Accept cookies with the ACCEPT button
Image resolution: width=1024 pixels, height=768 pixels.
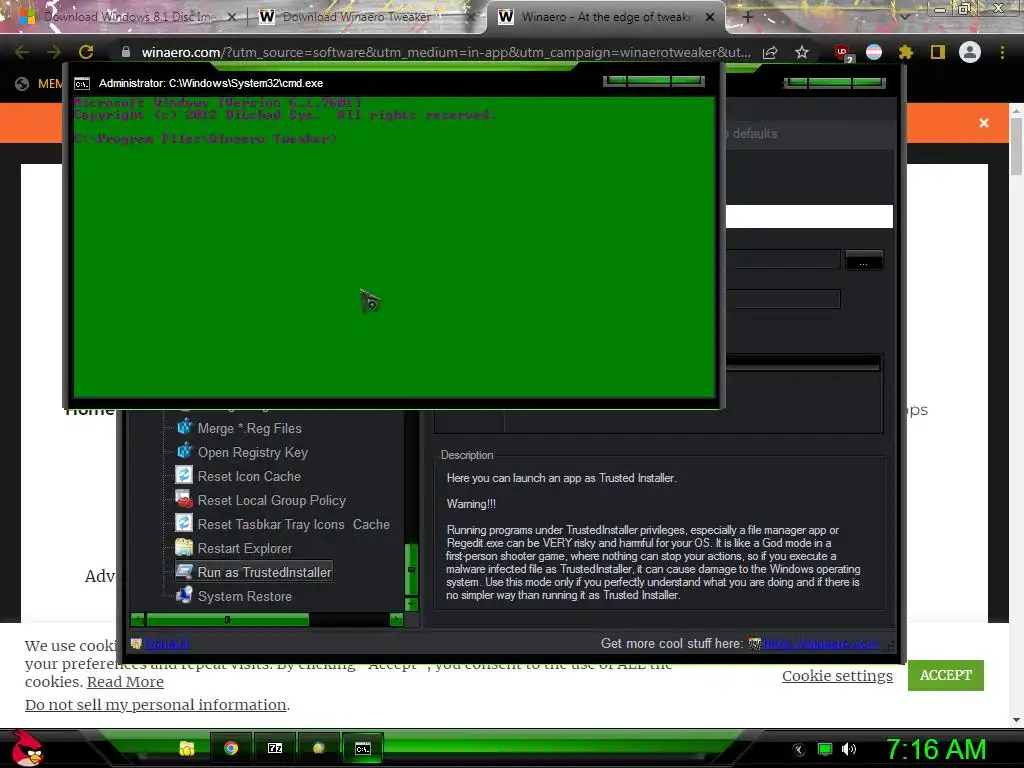pos(946,675)
